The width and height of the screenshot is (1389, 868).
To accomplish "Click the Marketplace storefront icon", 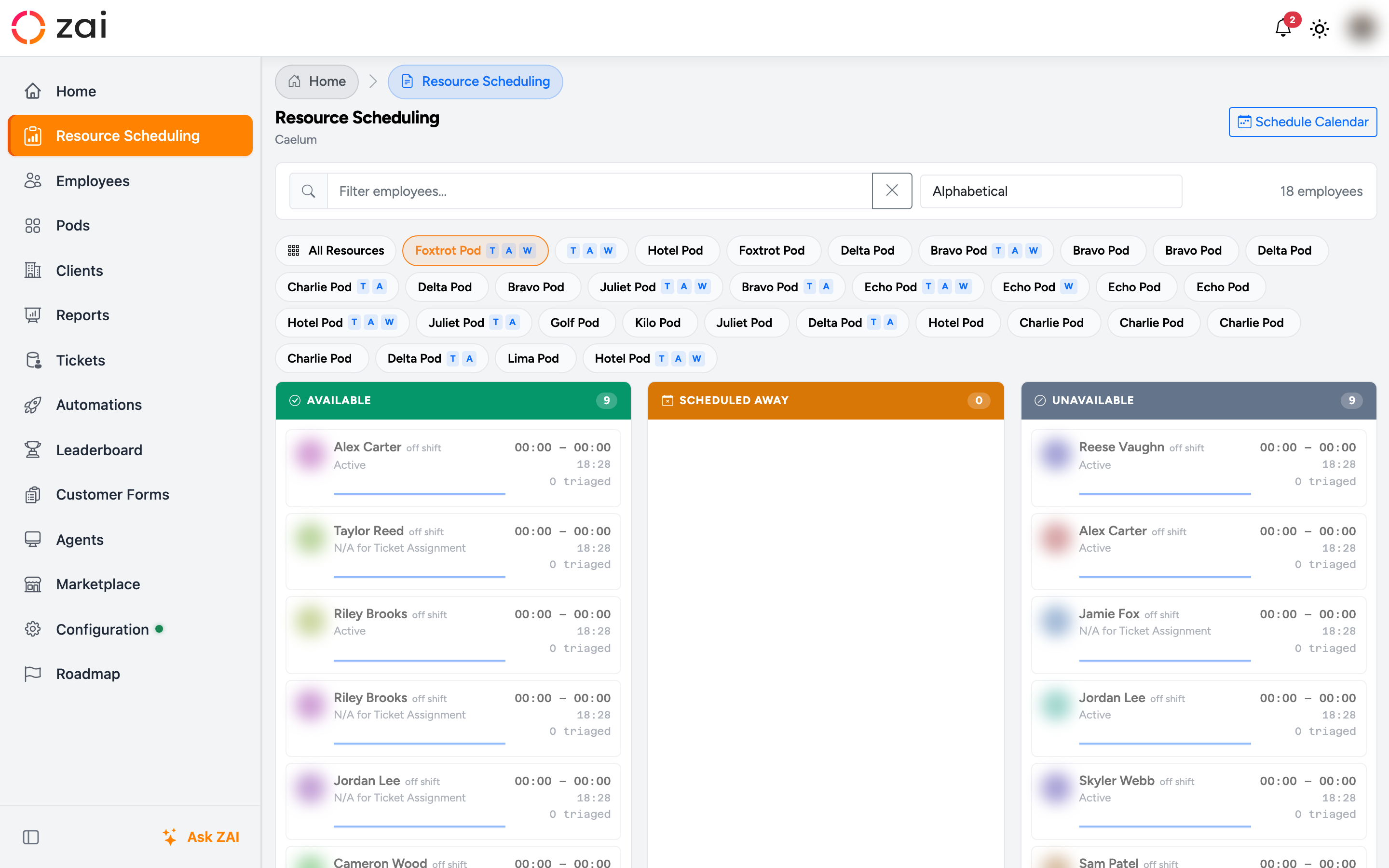I will click(x=33, y=584).
